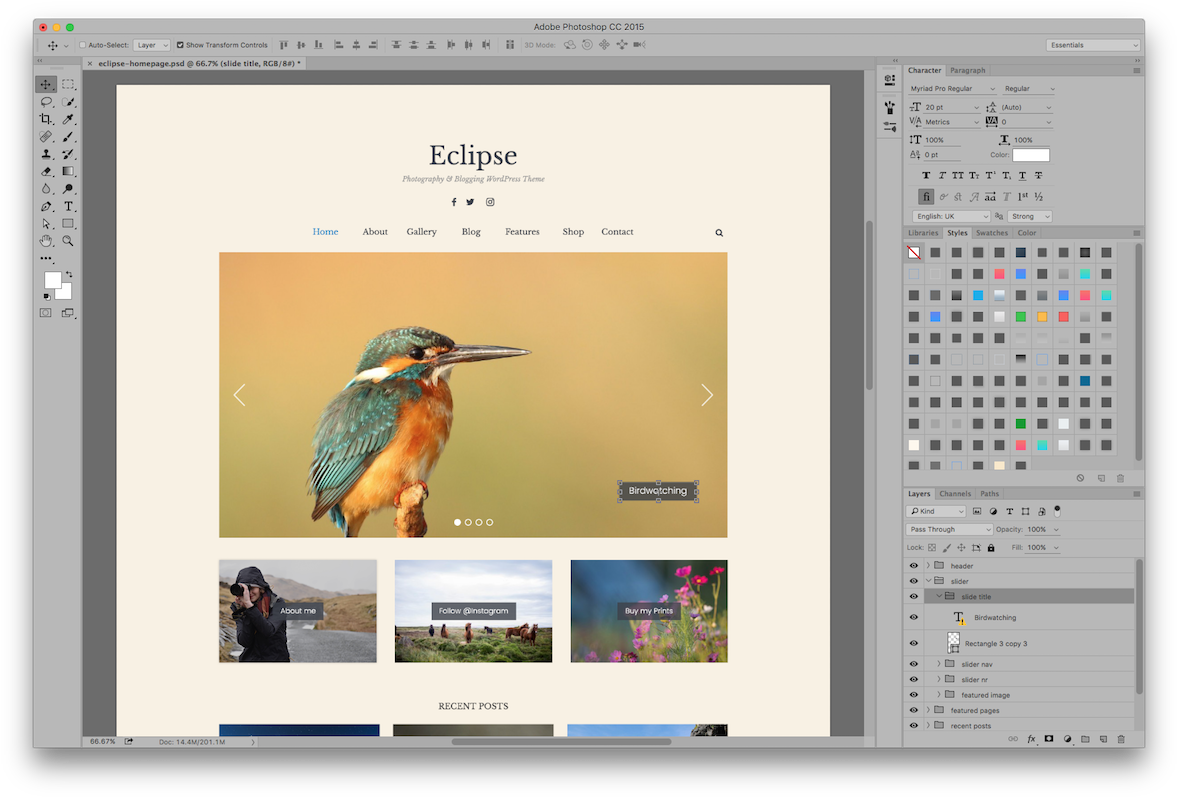Select the Horizontal Type tool
Screen dimensions: 1177x797
point(68,206)
